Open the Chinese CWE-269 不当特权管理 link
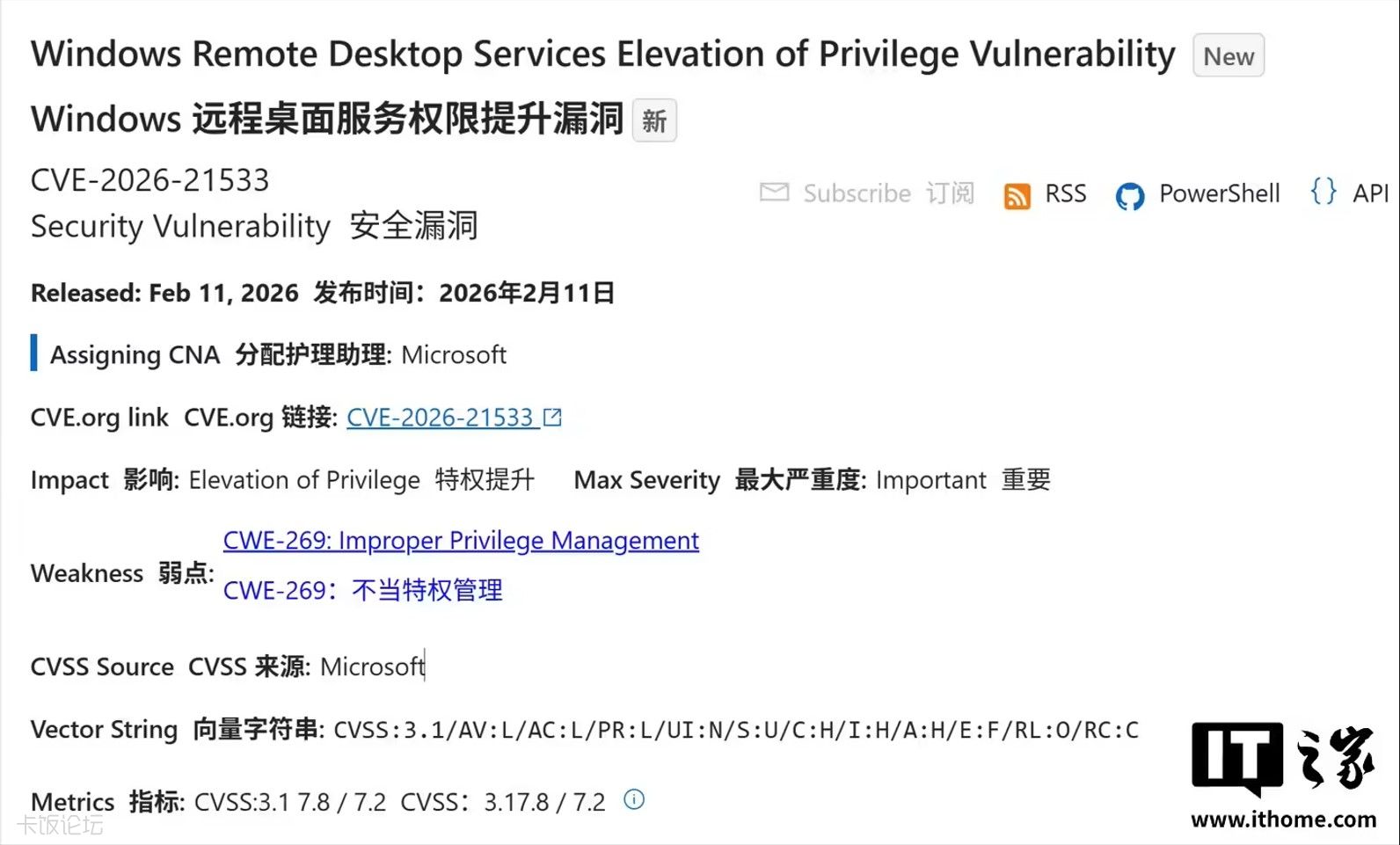Viewport: 1400px width, 845px height. (x=362, y=590)
